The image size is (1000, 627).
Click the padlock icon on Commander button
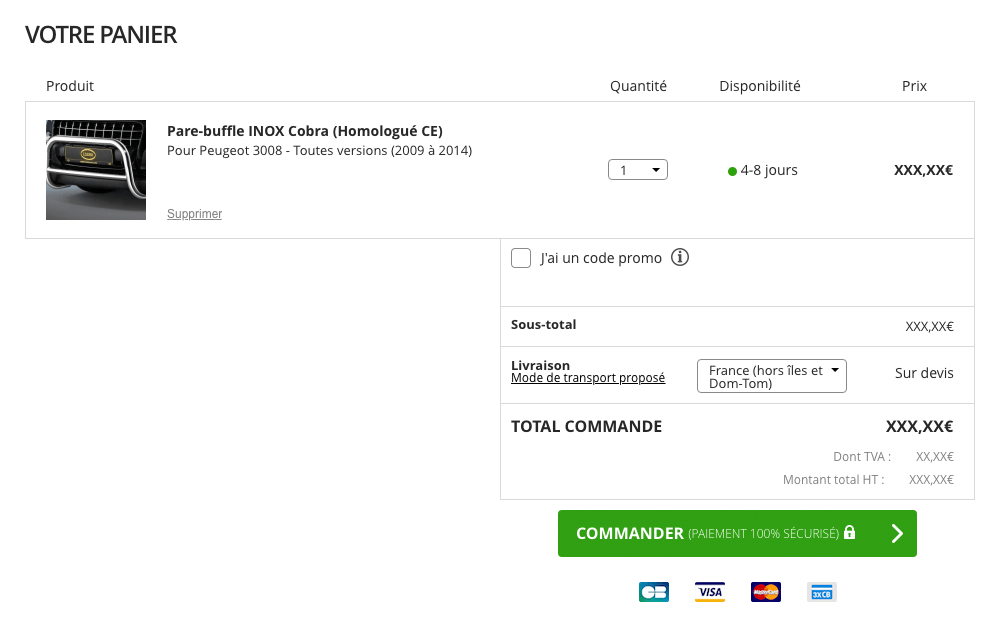tap(849, 532)
